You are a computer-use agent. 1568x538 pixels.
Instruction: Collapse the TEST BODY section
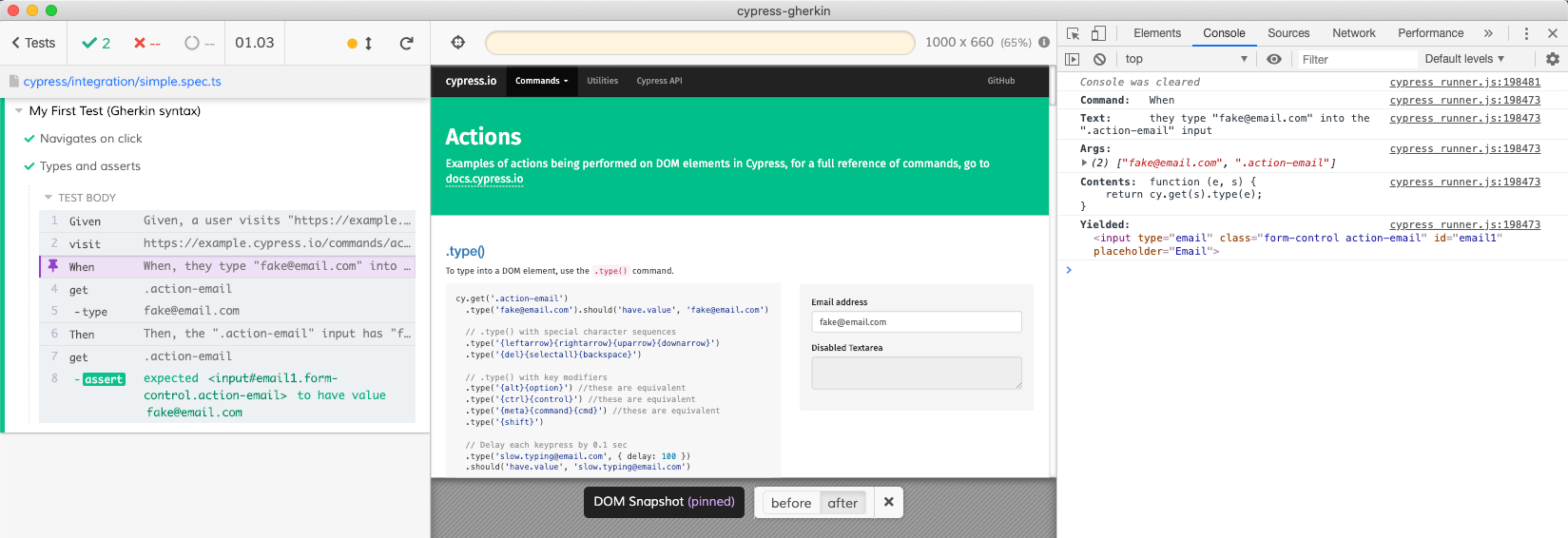48,198
